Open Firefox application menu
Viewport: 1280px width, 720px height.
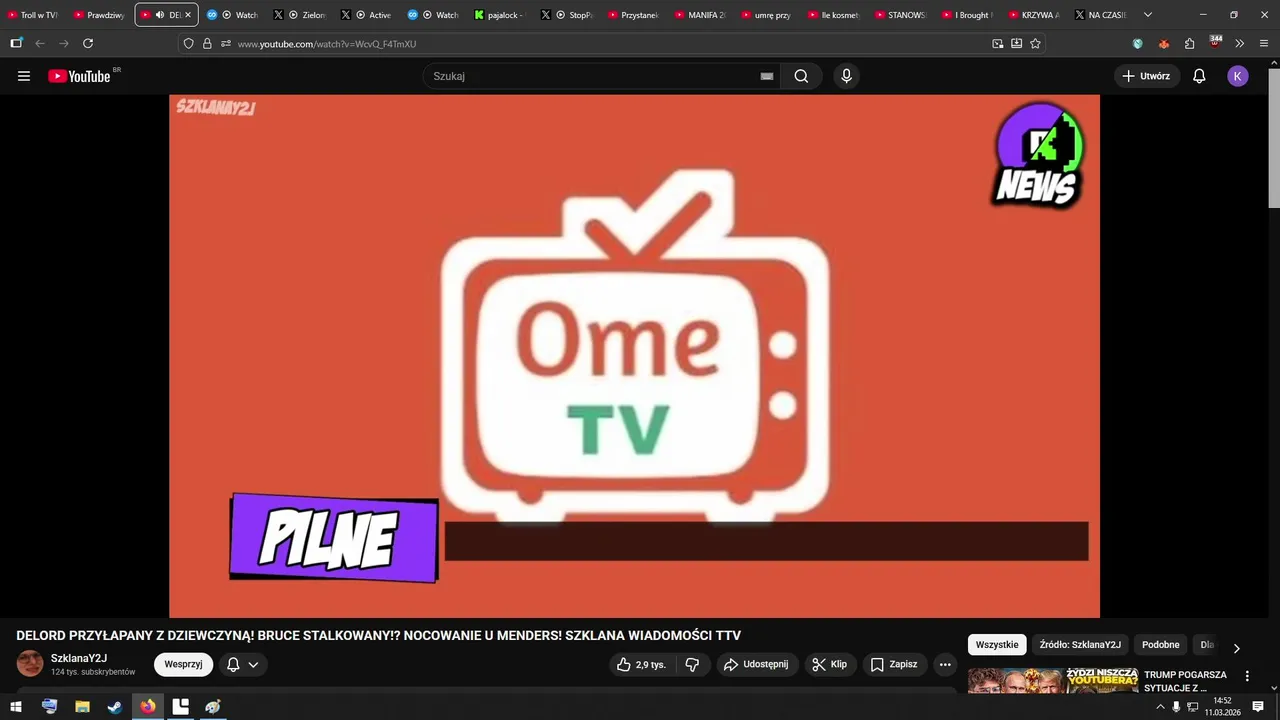point(1264,43)
